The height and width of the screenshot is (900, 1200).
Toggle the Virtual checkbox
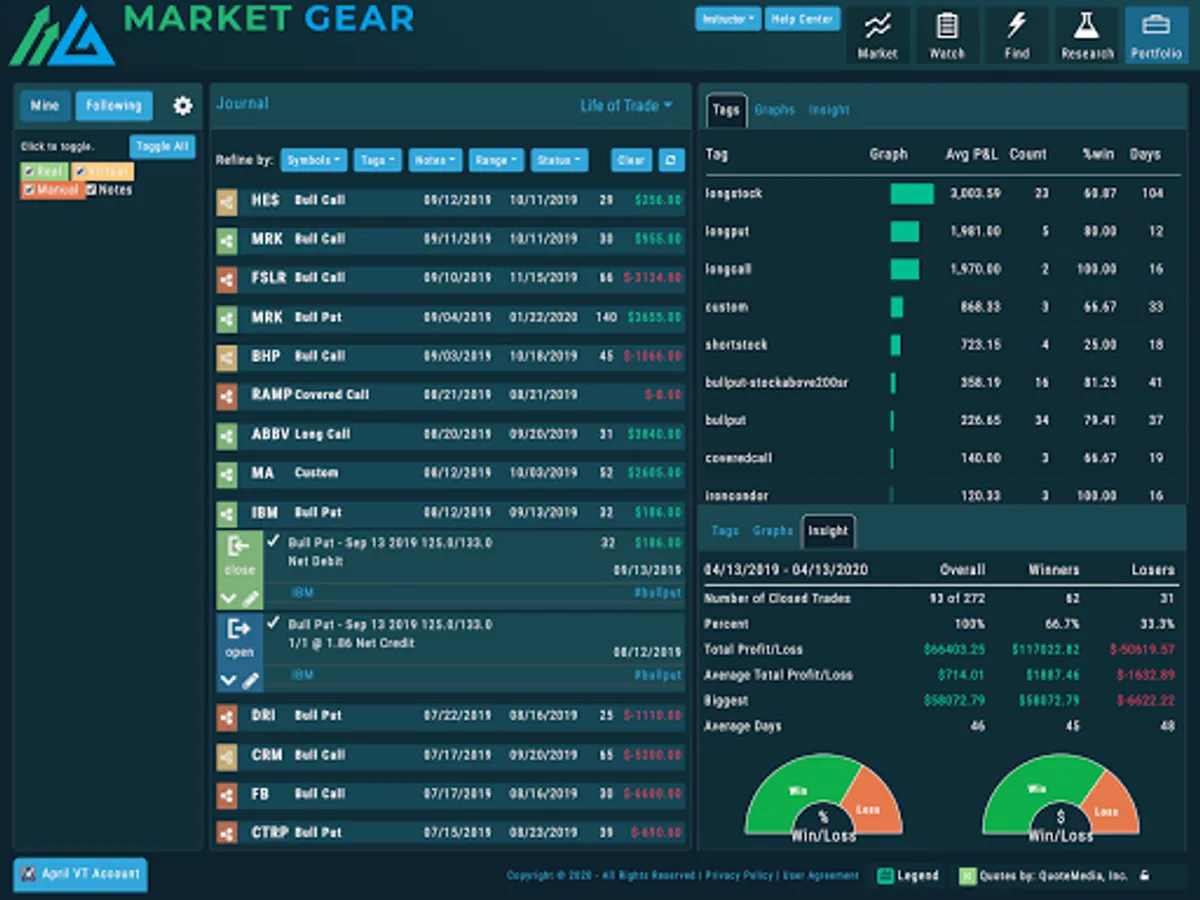point(81,172)
